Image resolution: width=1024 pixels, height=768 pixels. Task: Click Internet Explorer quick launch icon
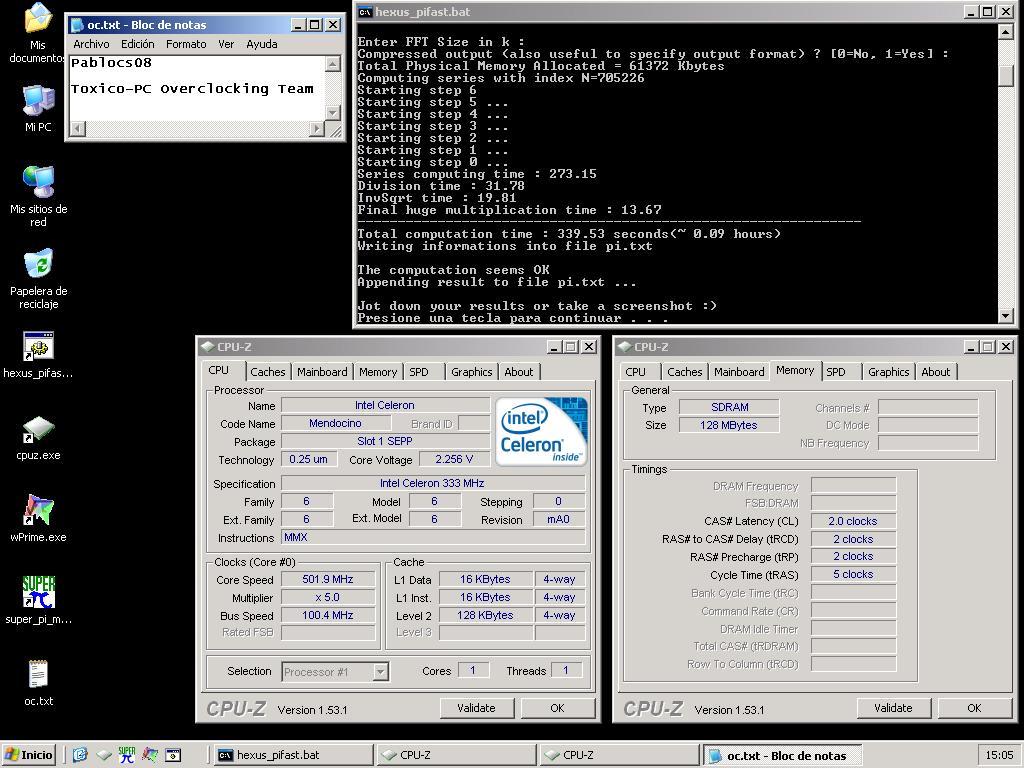(x=80, y=755)
